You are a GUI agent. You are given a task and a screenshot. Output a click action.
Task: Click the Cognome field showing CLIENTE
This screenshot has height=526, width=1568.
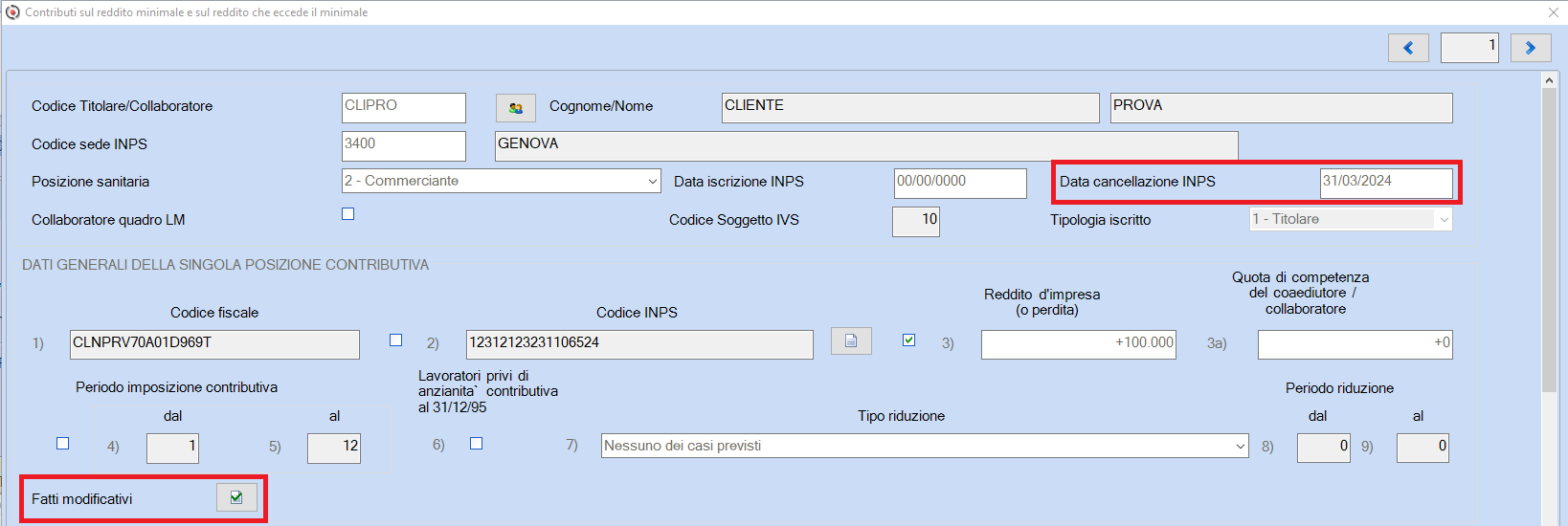[910, 107]
